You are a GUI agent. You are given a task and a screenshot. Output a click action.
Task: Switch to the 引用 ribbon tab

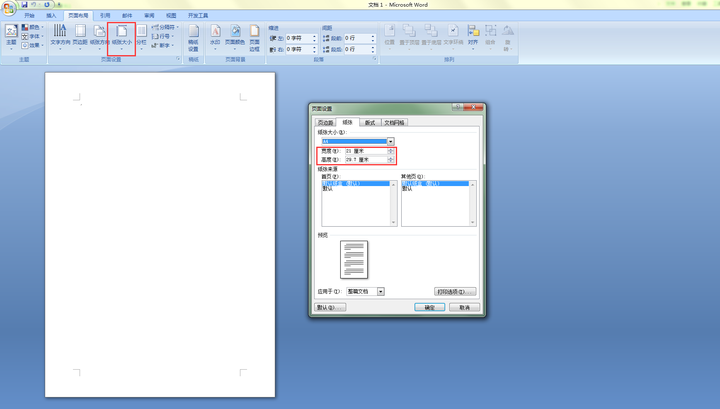point(105,16)
